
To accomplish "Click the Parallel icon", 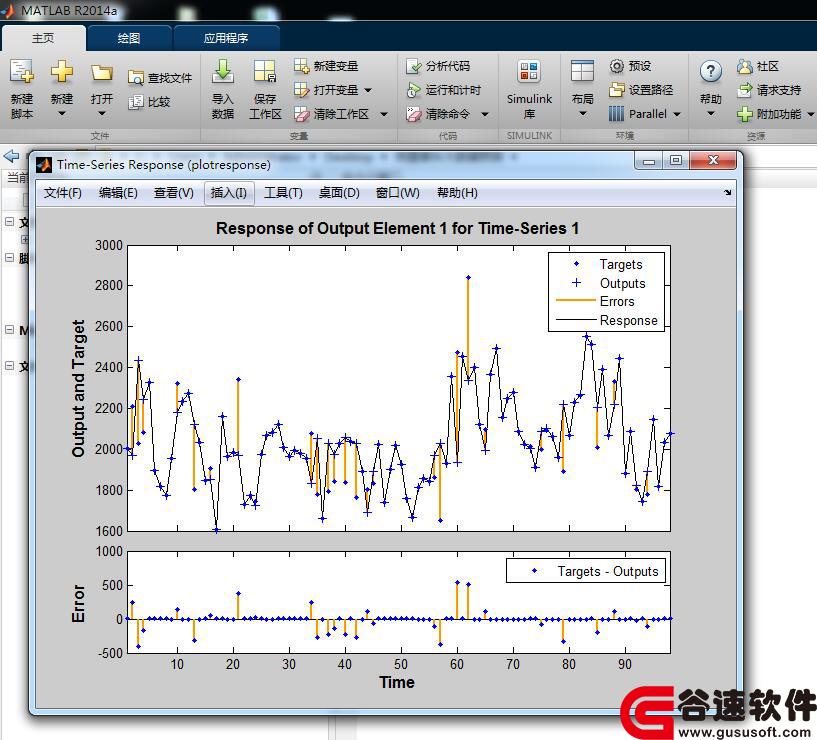I will click(x=616, y=114).
